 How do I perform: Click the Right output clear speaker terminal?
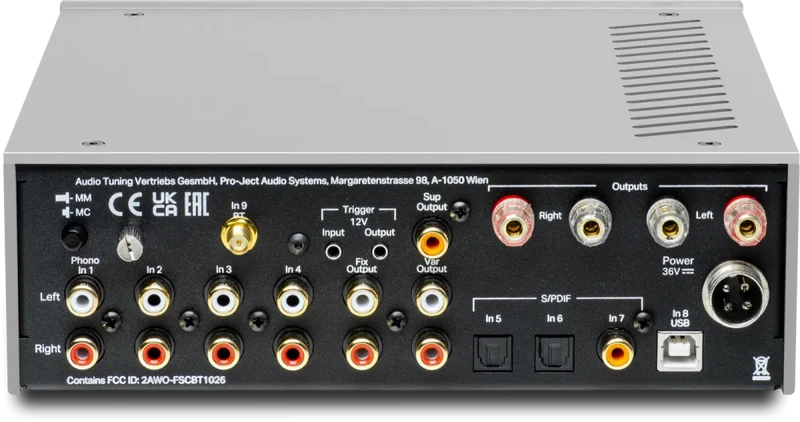click(x=590, y=222)
